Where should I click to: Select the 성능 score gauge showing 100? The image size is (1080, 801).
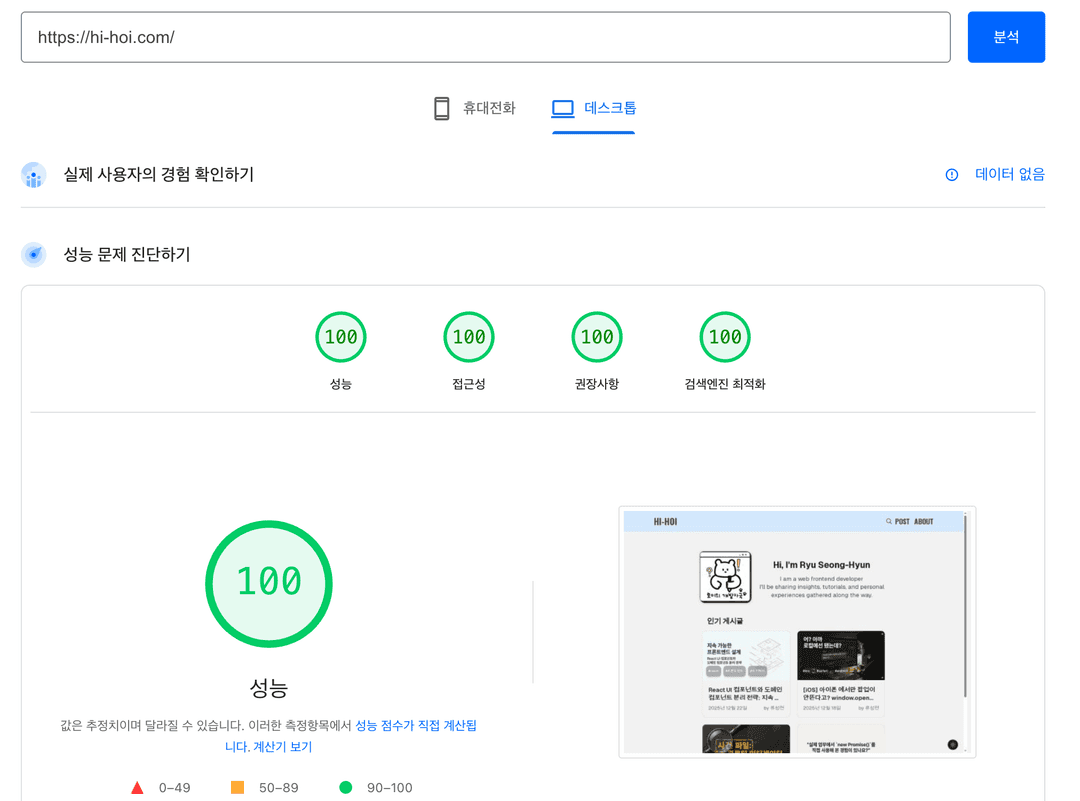pyautogui.click(x=268, y=583)
